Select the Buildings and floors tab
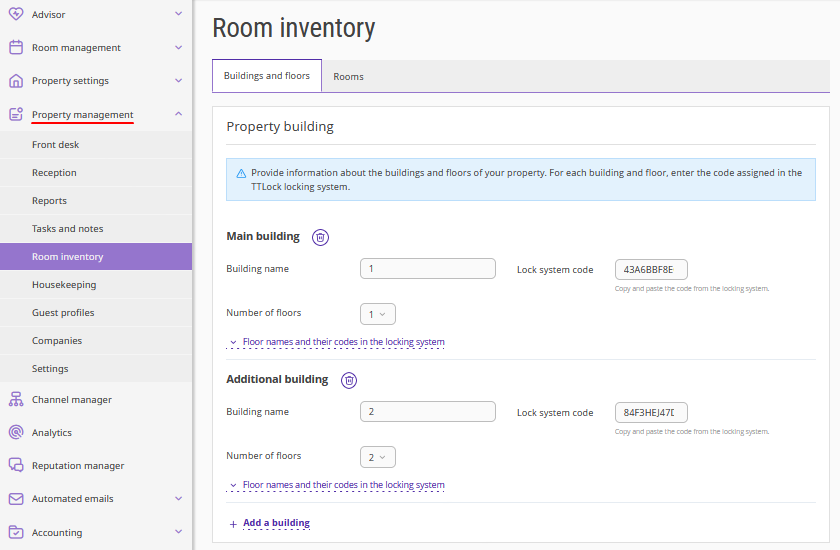 click(267, 76)
